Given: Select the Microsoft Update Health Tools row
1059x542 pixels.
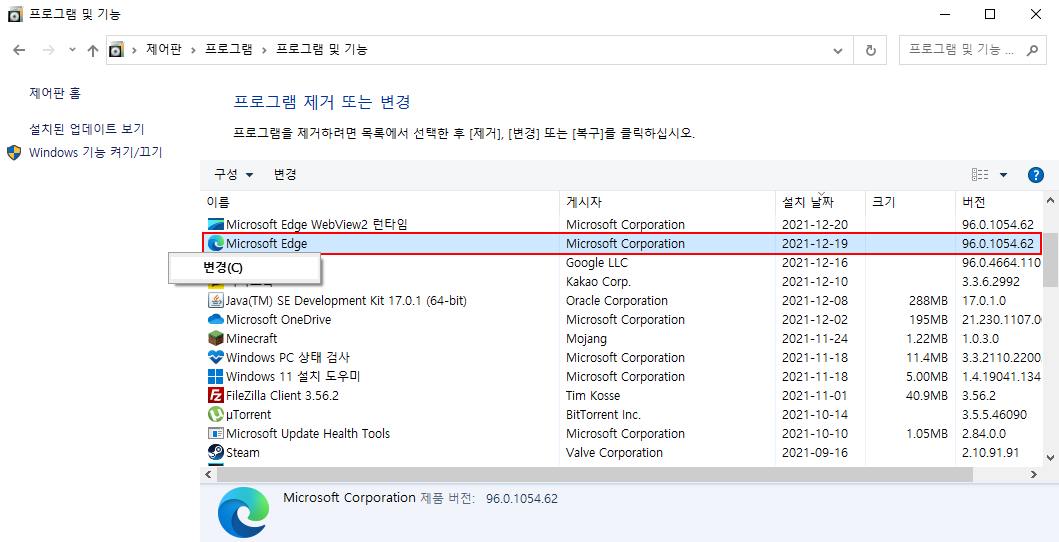Looking at the screenshot, I should 621,433.
